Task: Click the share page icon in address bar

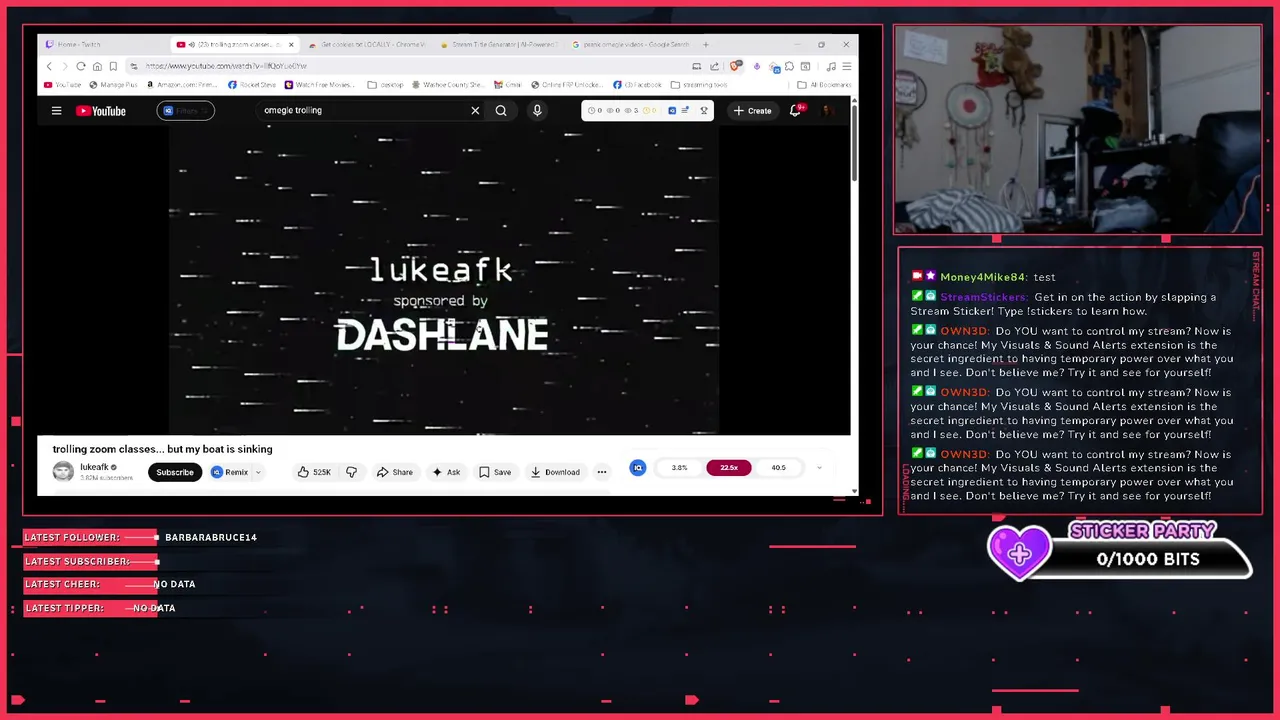Action: pos(714,66)
